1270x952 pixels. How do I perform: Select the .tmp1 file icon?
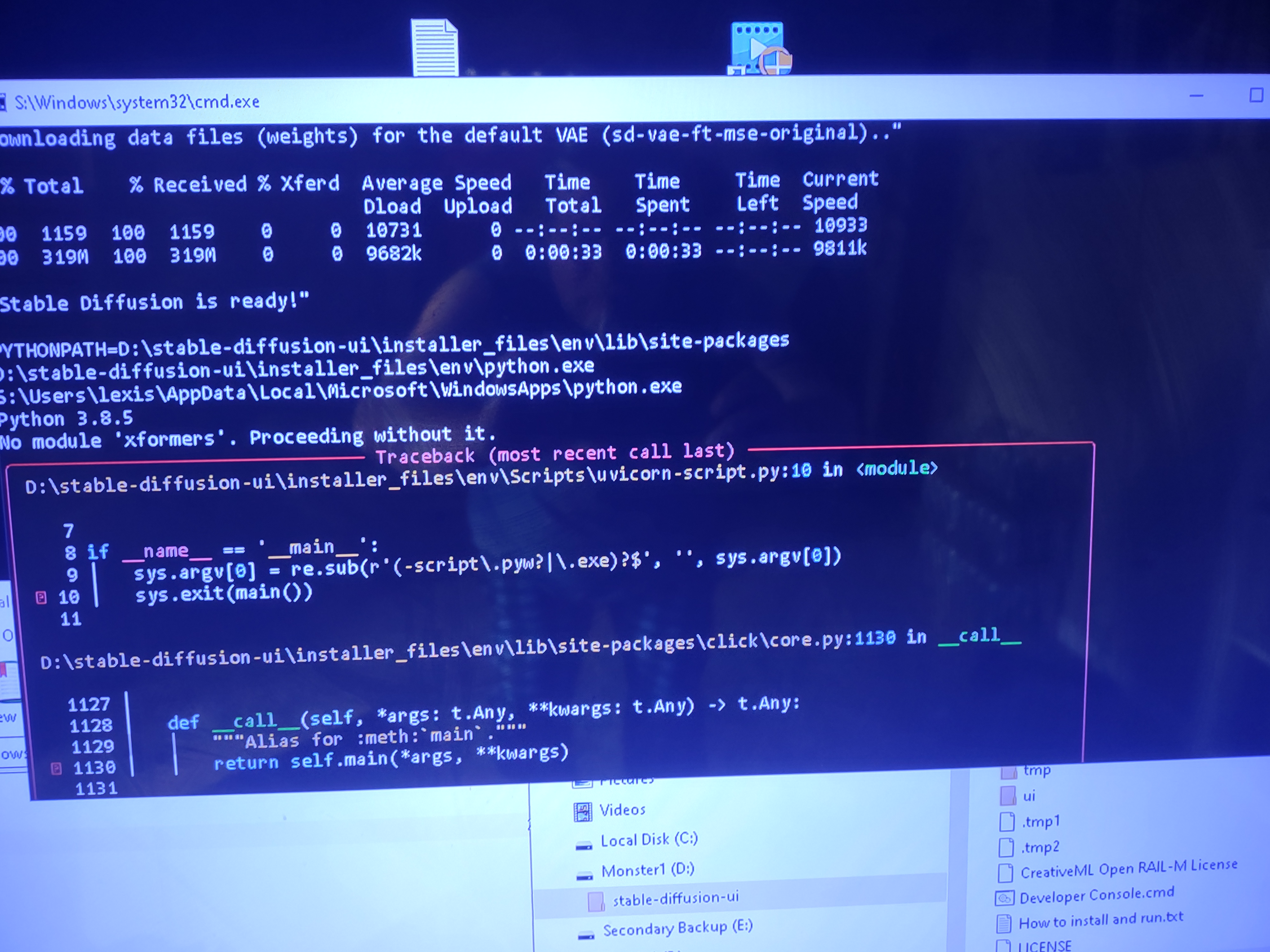click(x=1007, y=822)
